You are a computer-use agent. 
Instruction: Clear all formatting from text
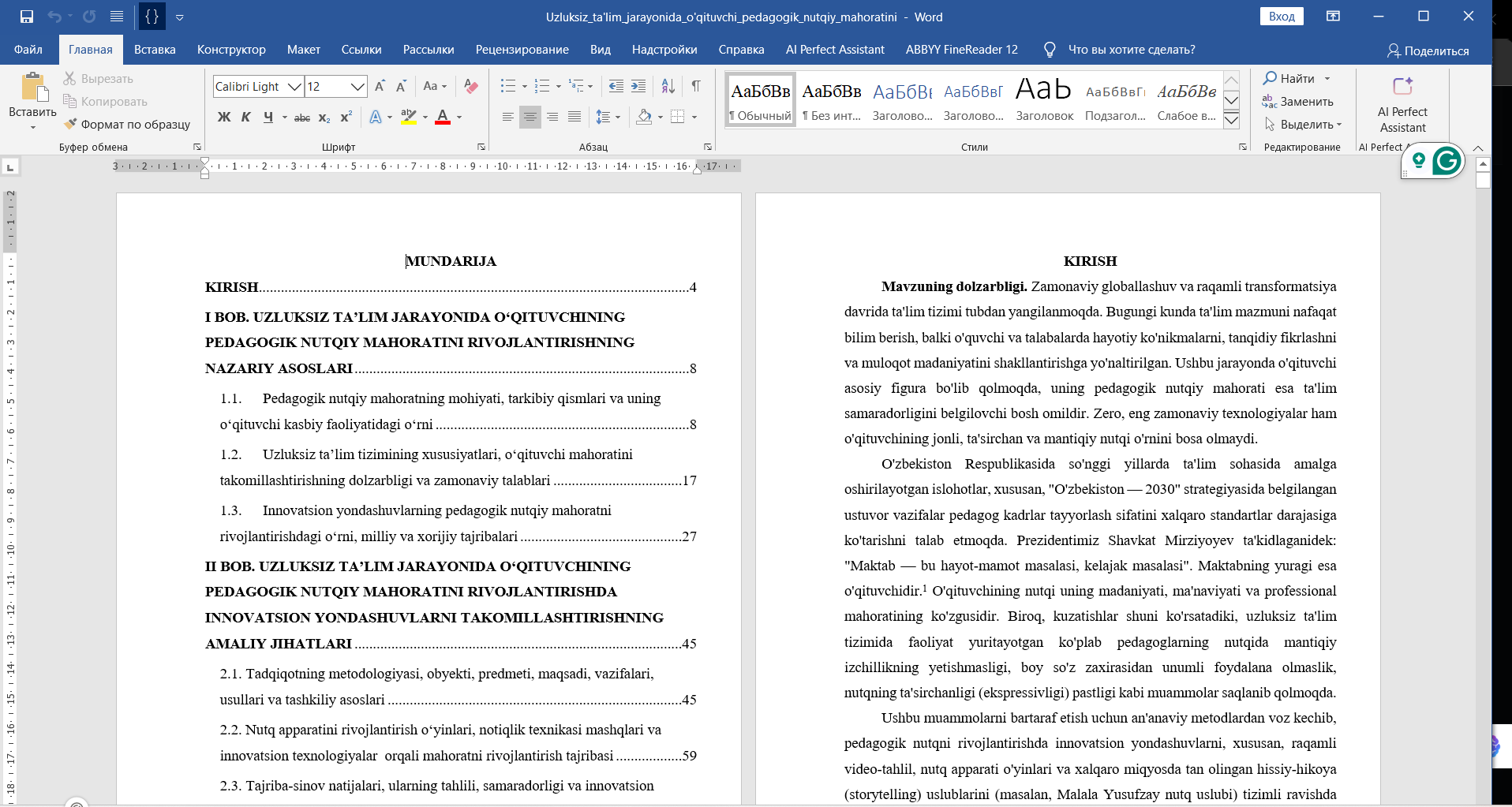pos(471,86)
